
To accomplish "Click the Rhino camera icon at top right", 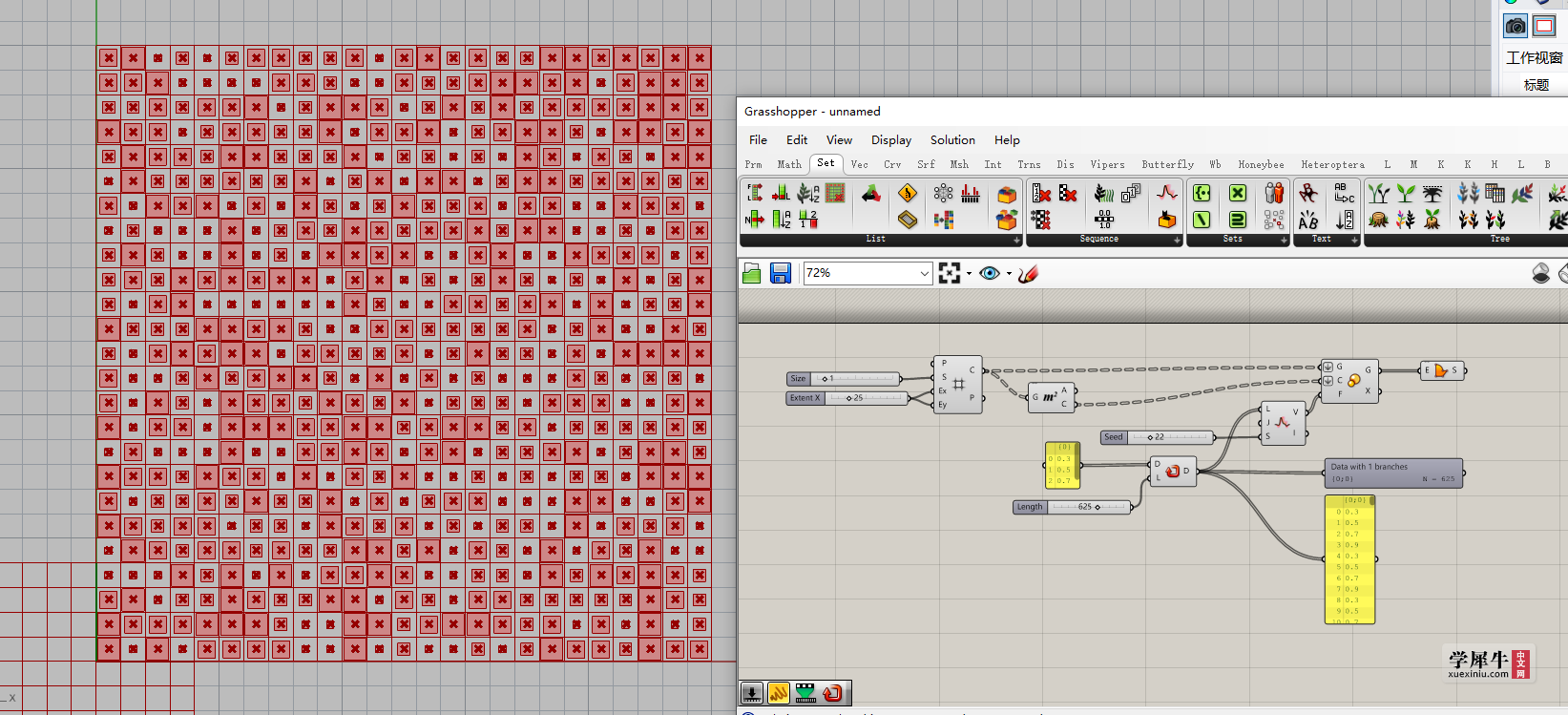I will pyautogui.click(x=1516, y=26).
